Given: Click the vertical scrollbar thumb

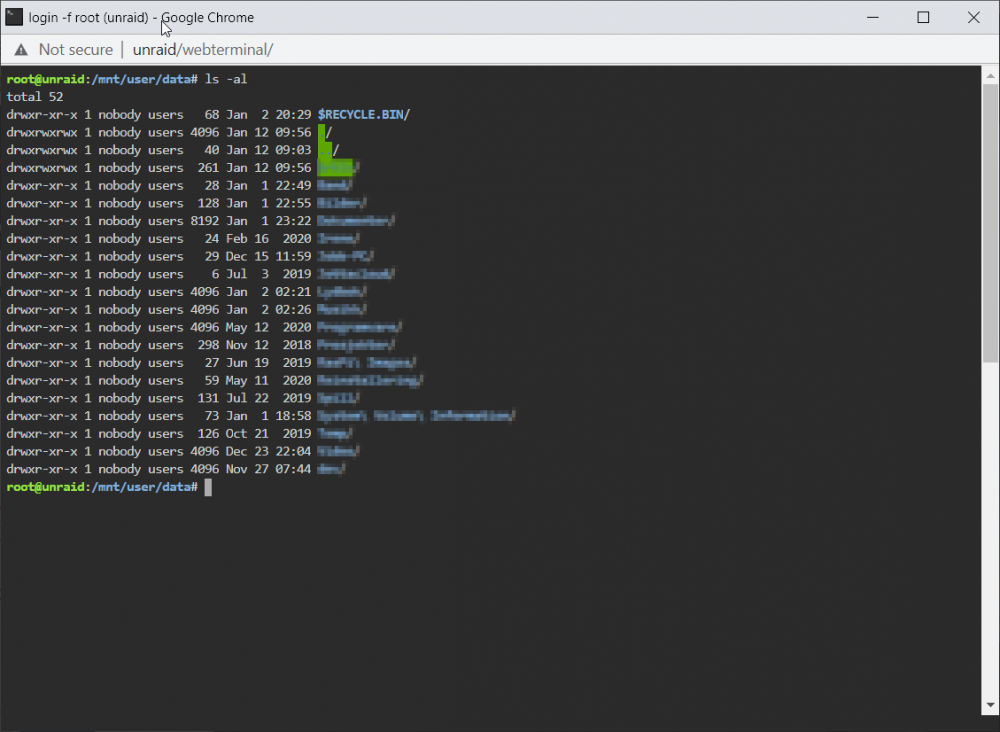Looking at the screenshot, I should click(990, 223).
